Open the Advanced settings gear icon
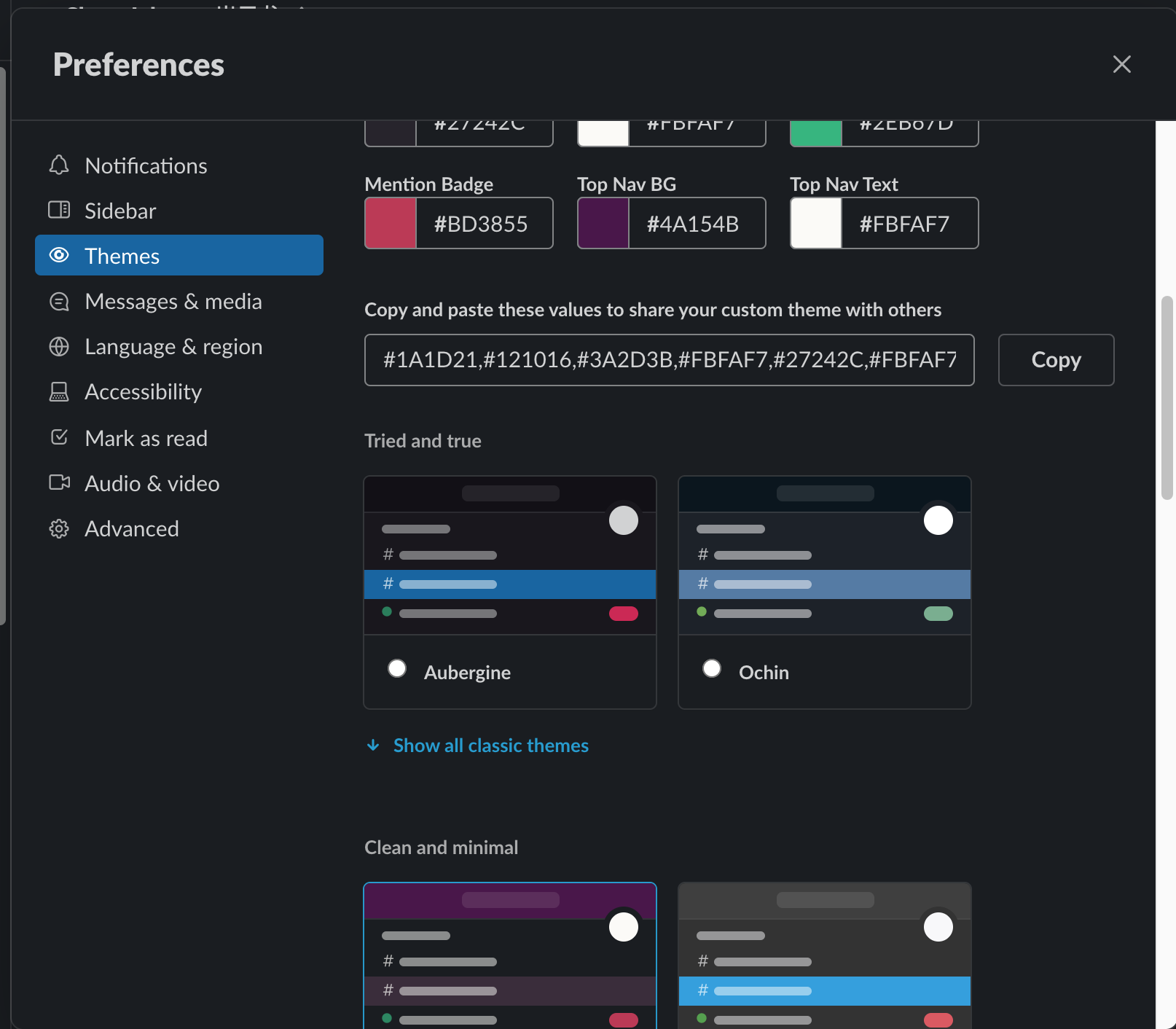The width and height of the screenshot is (1176, 1029). pyautogui.click(x=59, y=528)
